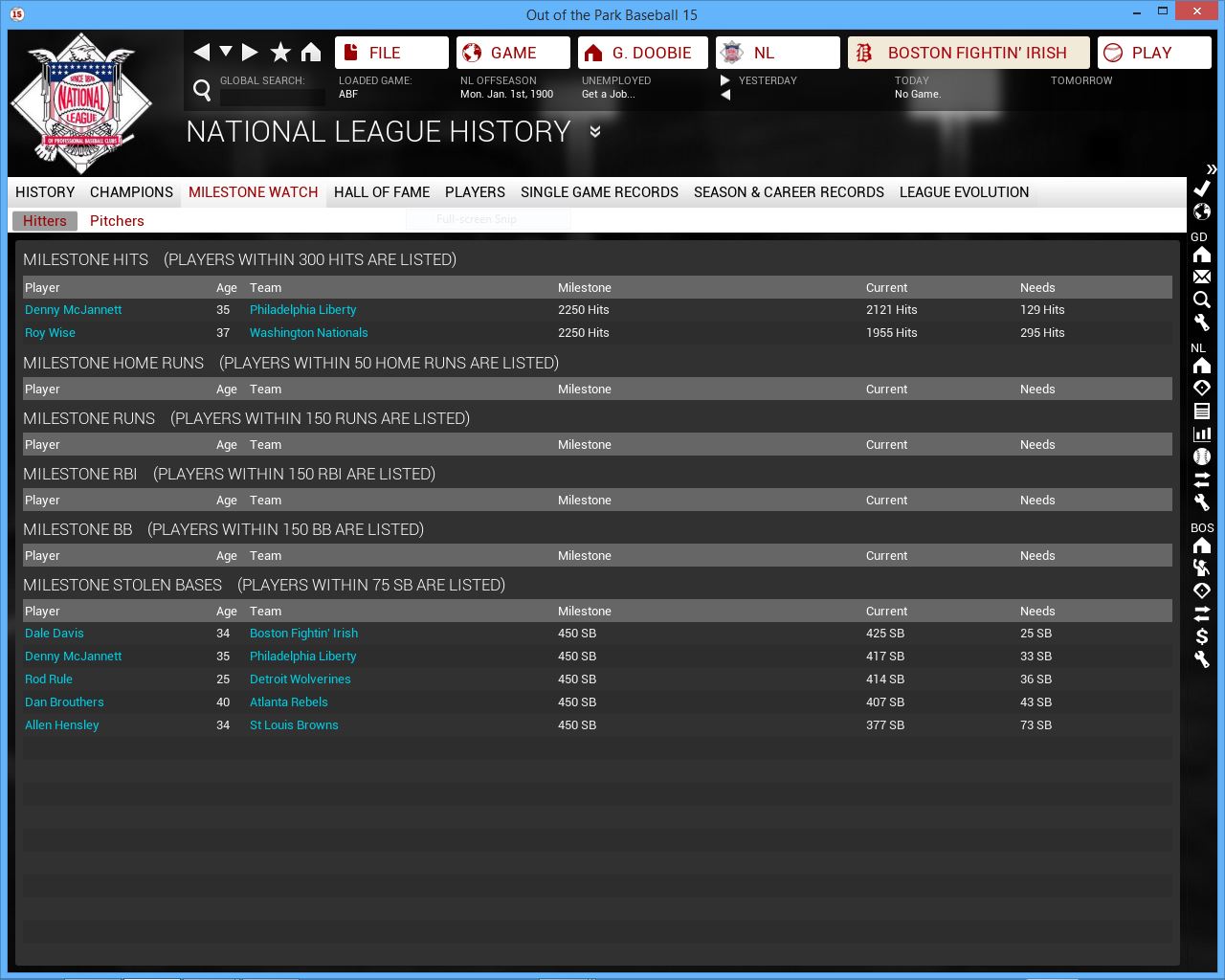Expand the National League History dropdown chevron
1225x980 pixels.
click(594, 132)
